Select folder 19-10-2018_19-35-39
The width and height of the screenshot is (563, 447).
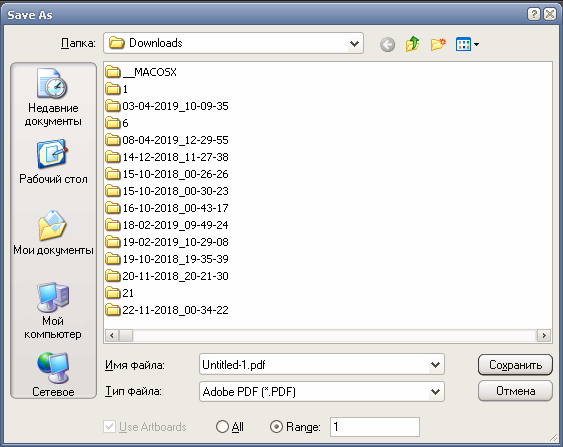coord(167,259)
